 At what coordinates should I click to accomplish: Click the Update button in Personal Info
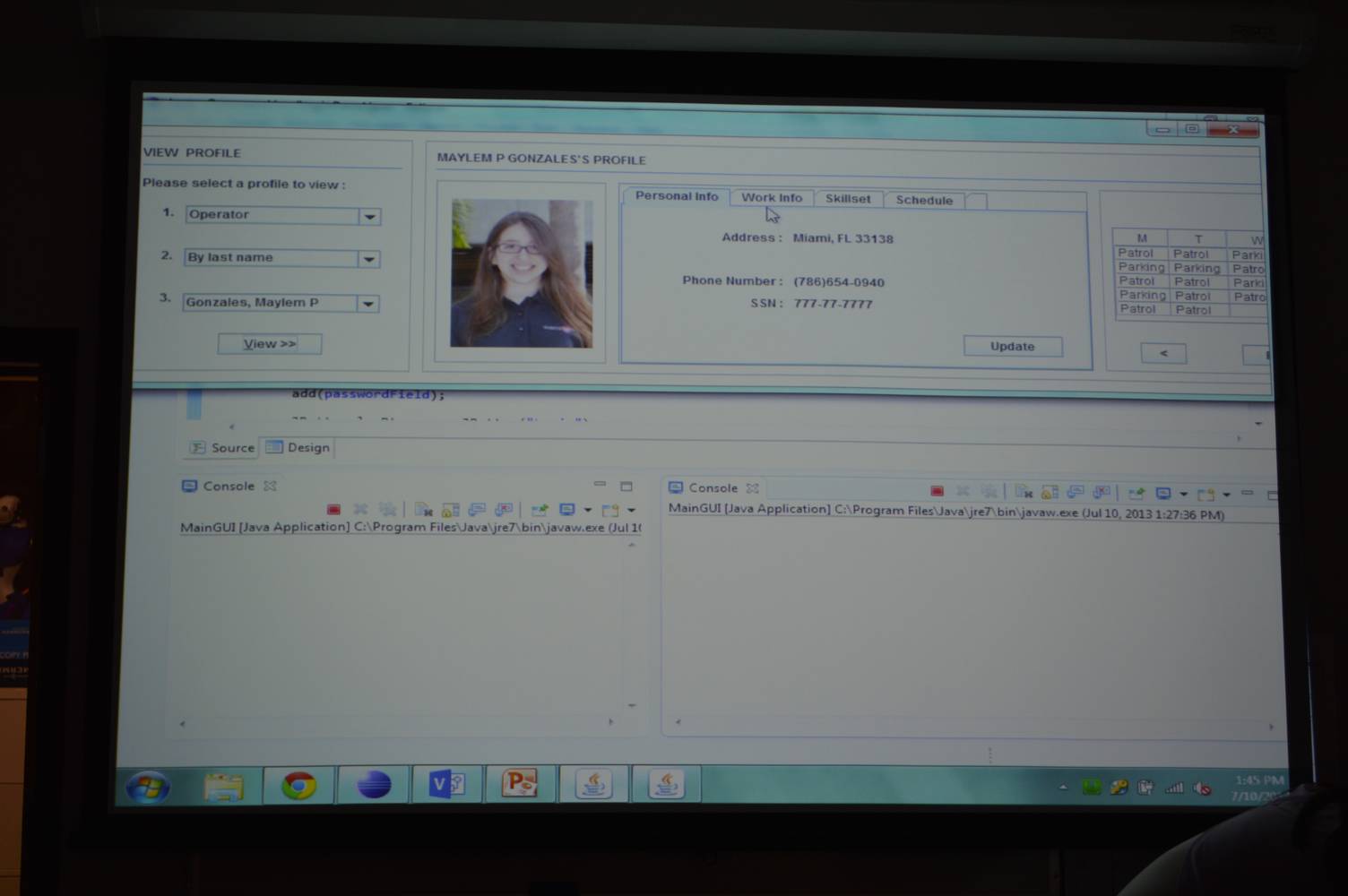pyautogui.click(x=1012, y=347)
